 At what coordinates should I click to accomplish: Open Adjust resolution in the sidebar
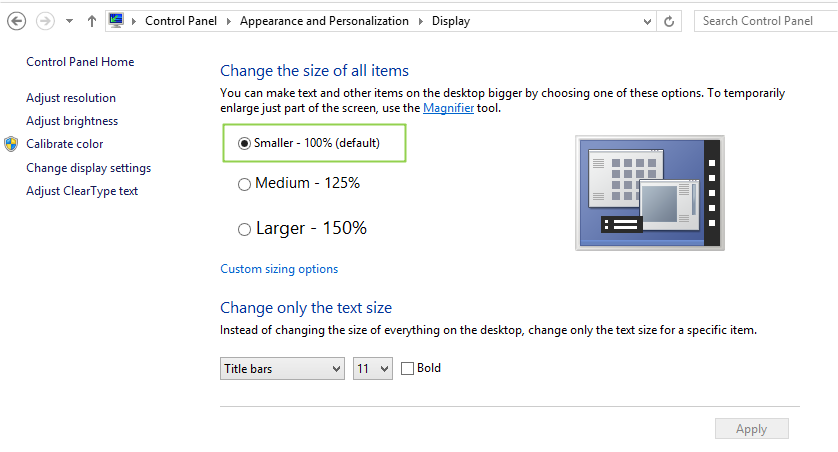tap(71, 98)
